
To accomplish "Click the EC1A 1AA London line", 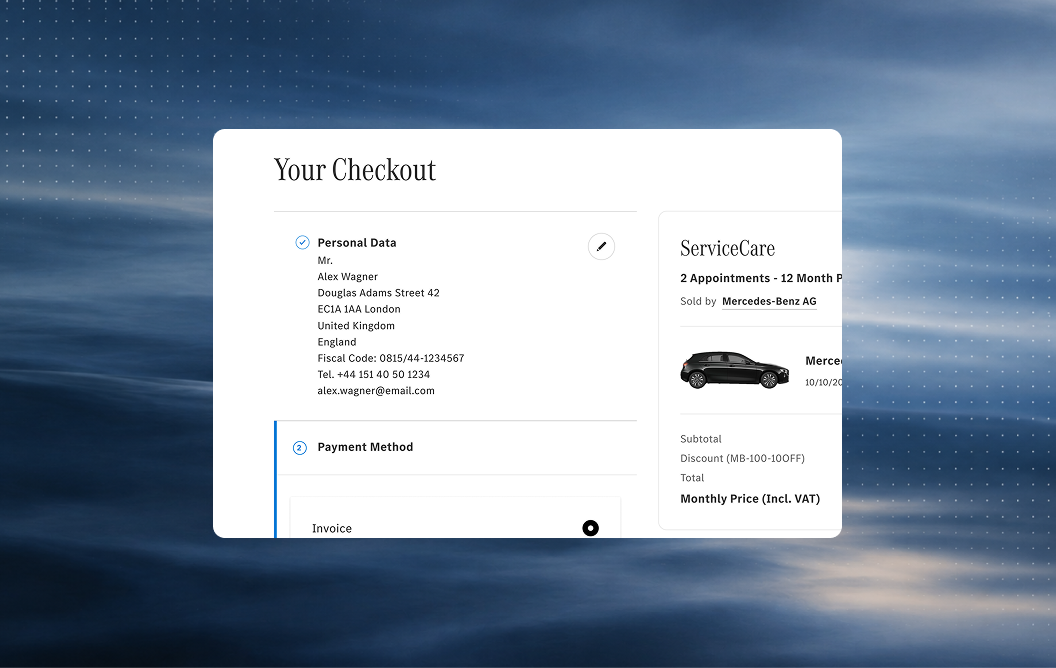I will pos(359,309).
